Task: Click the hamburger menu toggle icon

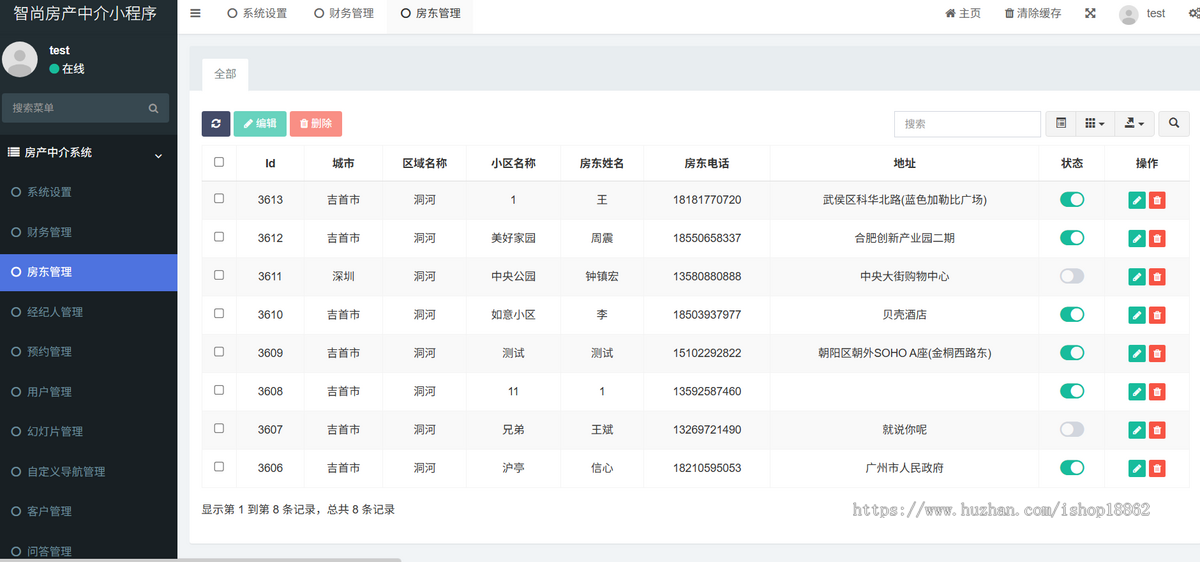Action: coord(195,14)
